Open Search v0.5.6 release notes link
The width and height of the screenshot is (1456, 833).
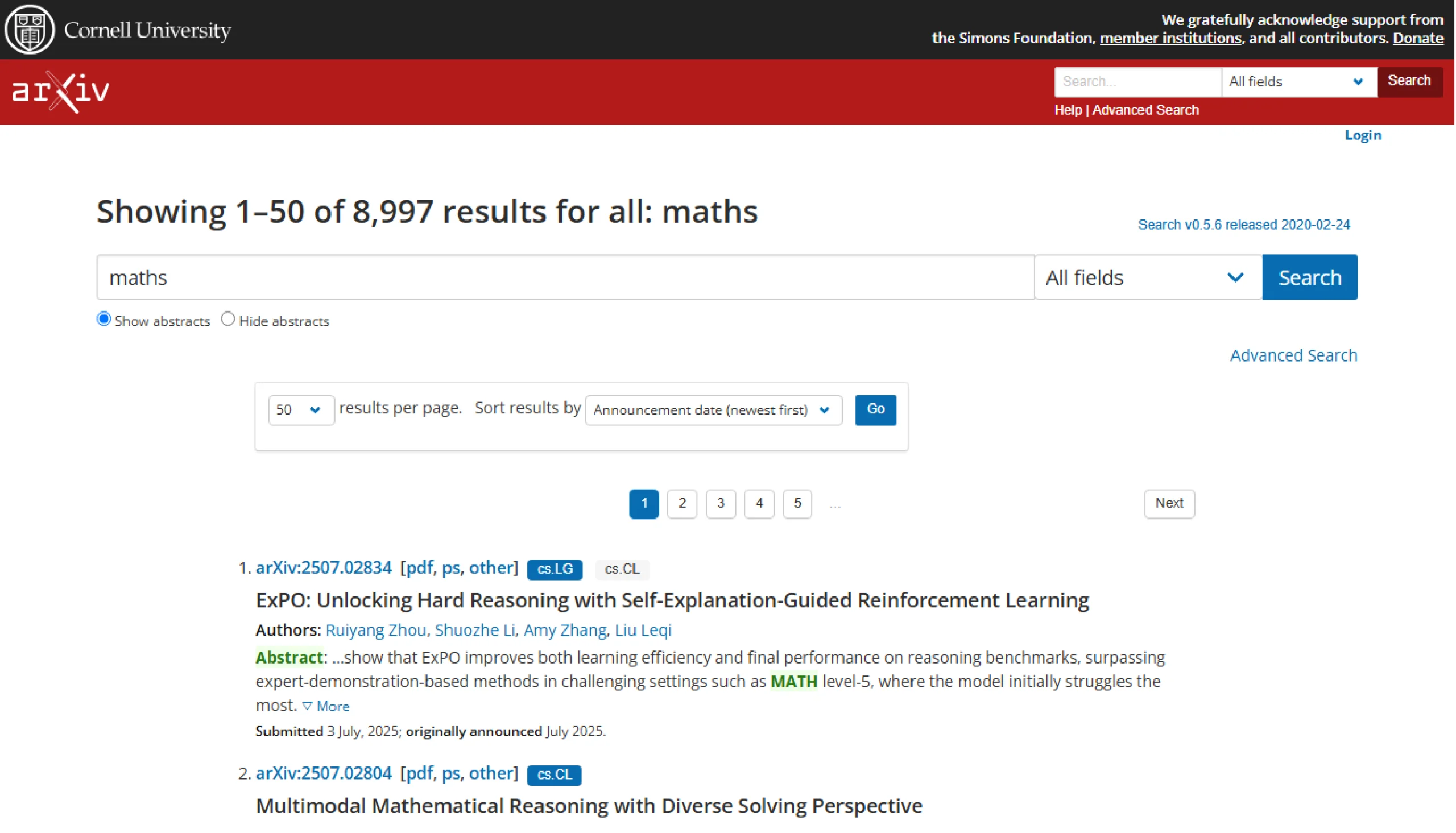click(x=1244, y=224)
